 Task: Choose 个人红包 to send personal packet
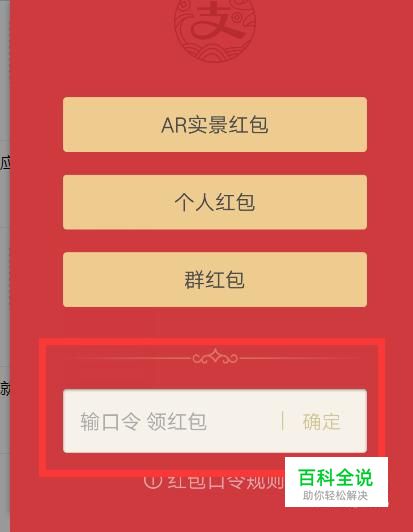tap(215, 202)
